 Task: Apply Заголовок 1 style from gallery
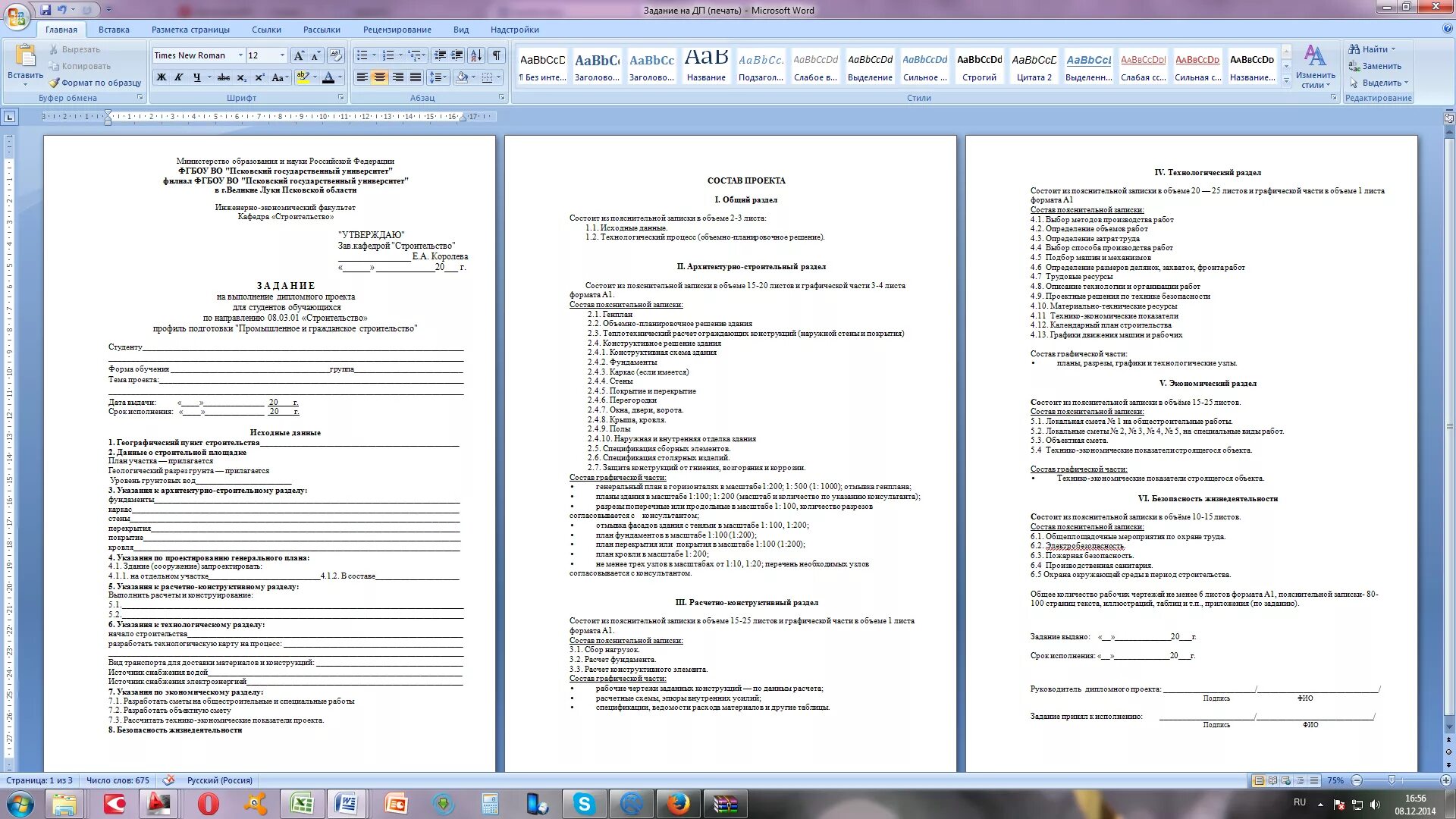pyautogui.click(x=597, y=66)
